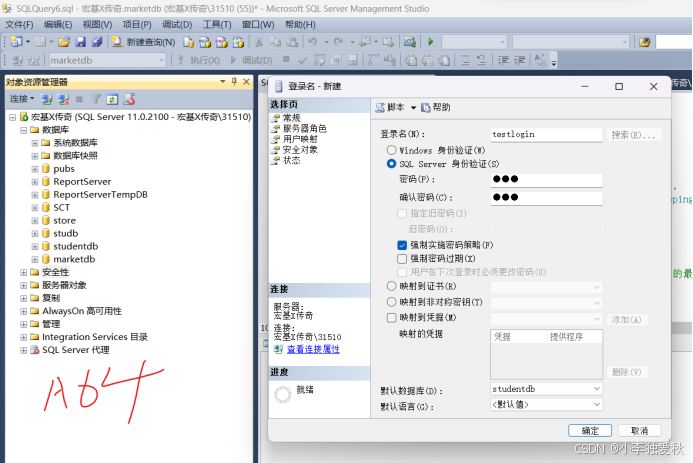Expand the ReportServer database node

tap(34, 182)
